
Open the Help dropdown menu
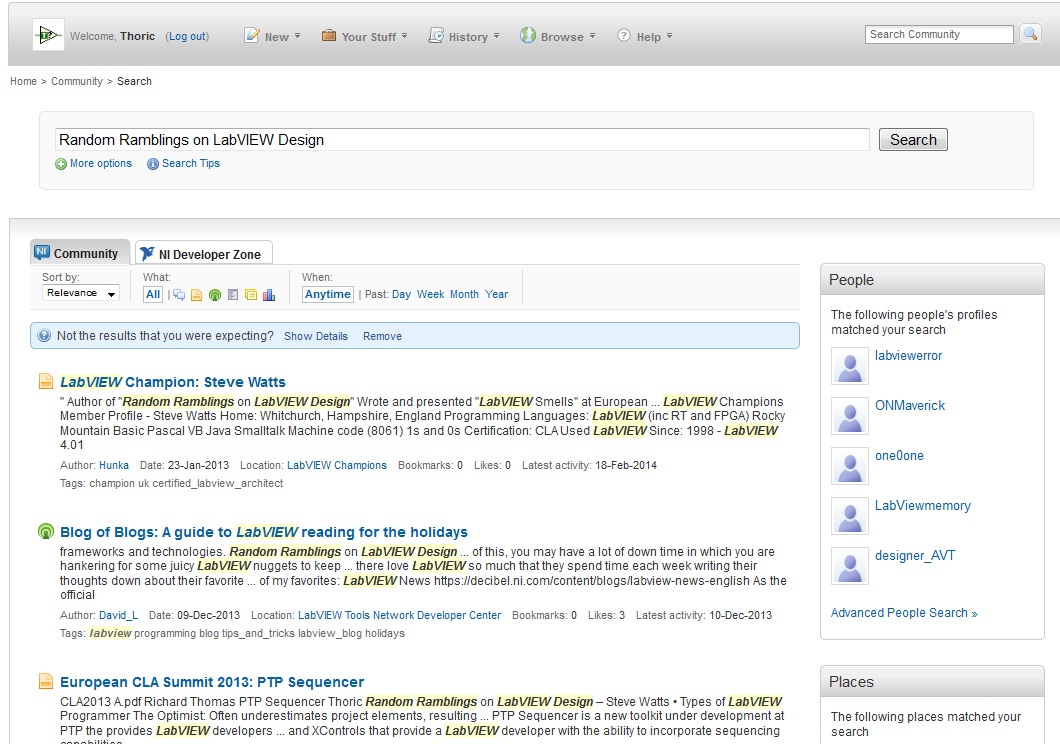tap(645, 36)
